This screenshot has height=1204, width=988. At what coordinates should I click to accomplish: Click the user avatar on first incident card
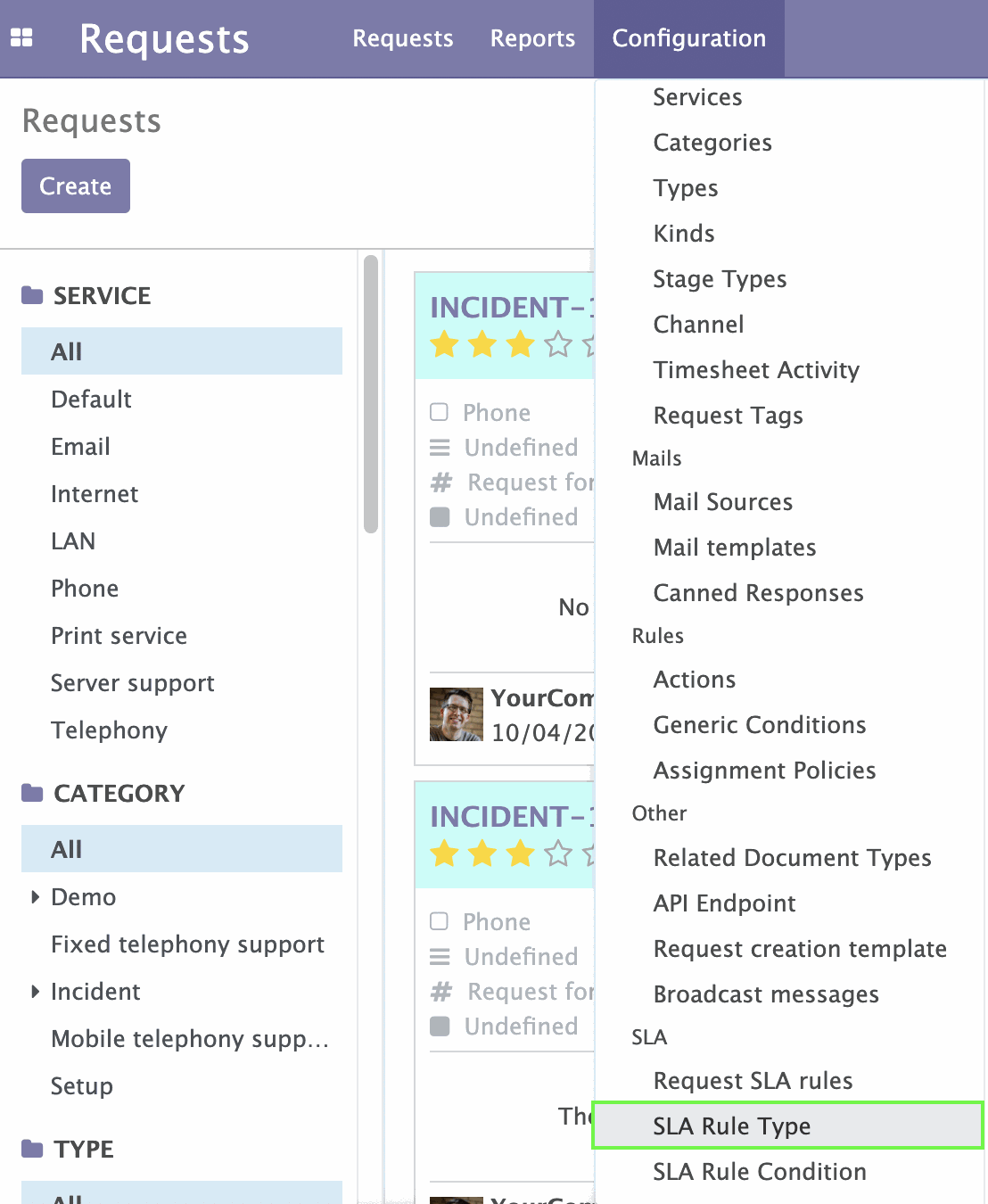click(x=457, y=714)
